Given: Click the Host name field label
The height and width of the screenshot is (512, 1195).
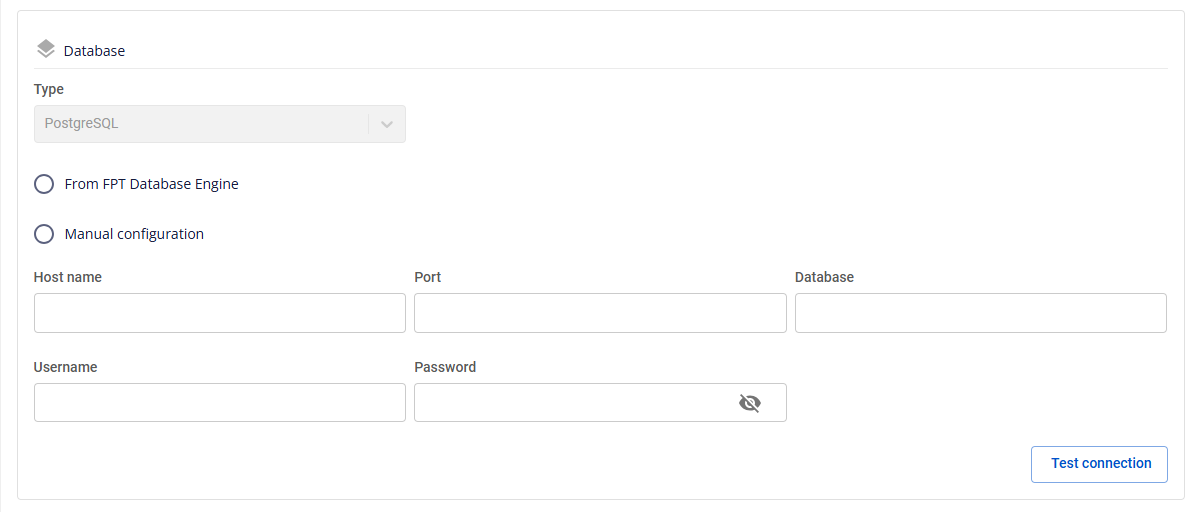Looking at the screenshot, I should [x=68, y=277].
